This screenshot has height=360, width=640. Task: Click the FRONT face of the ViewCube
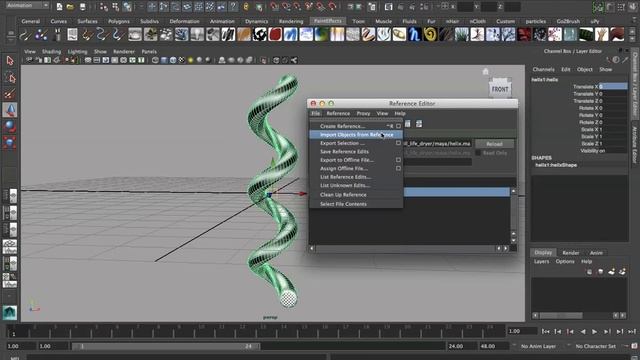[500, 89]
